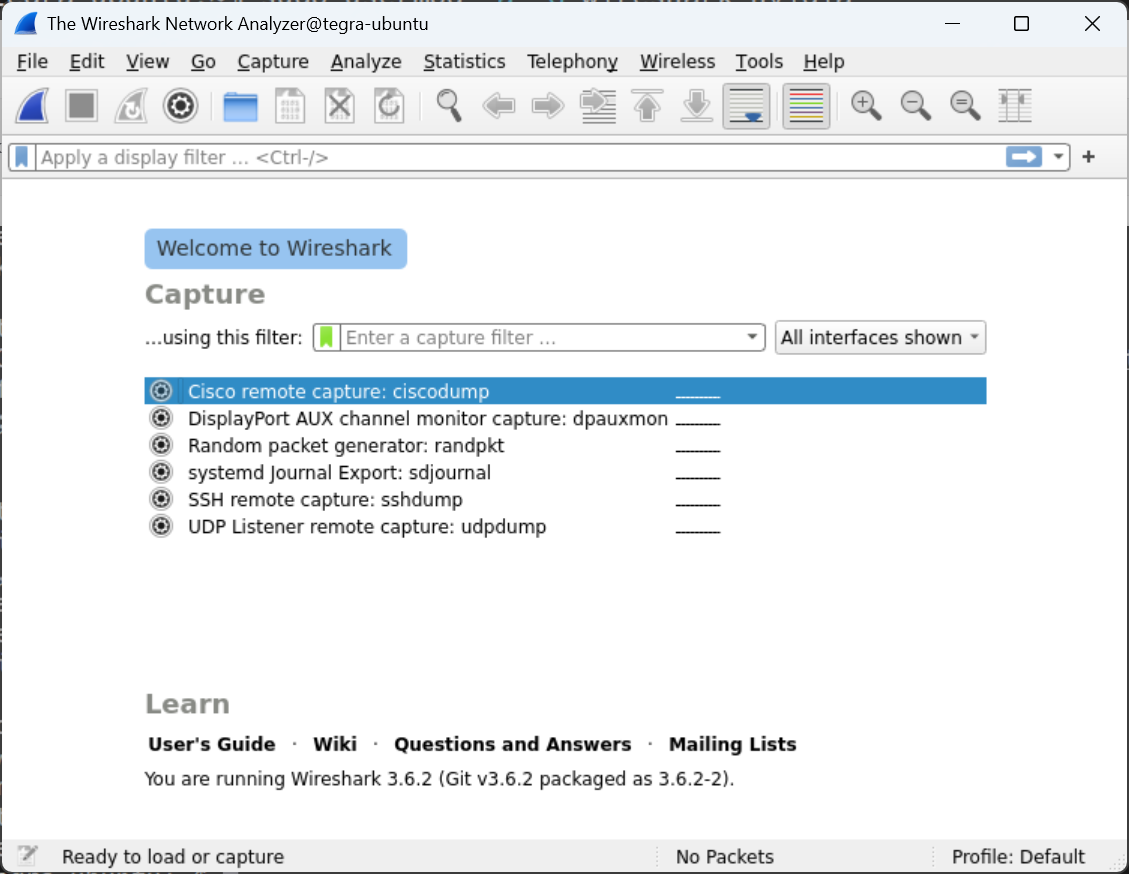Zoom out the main window text

[916, 106]
